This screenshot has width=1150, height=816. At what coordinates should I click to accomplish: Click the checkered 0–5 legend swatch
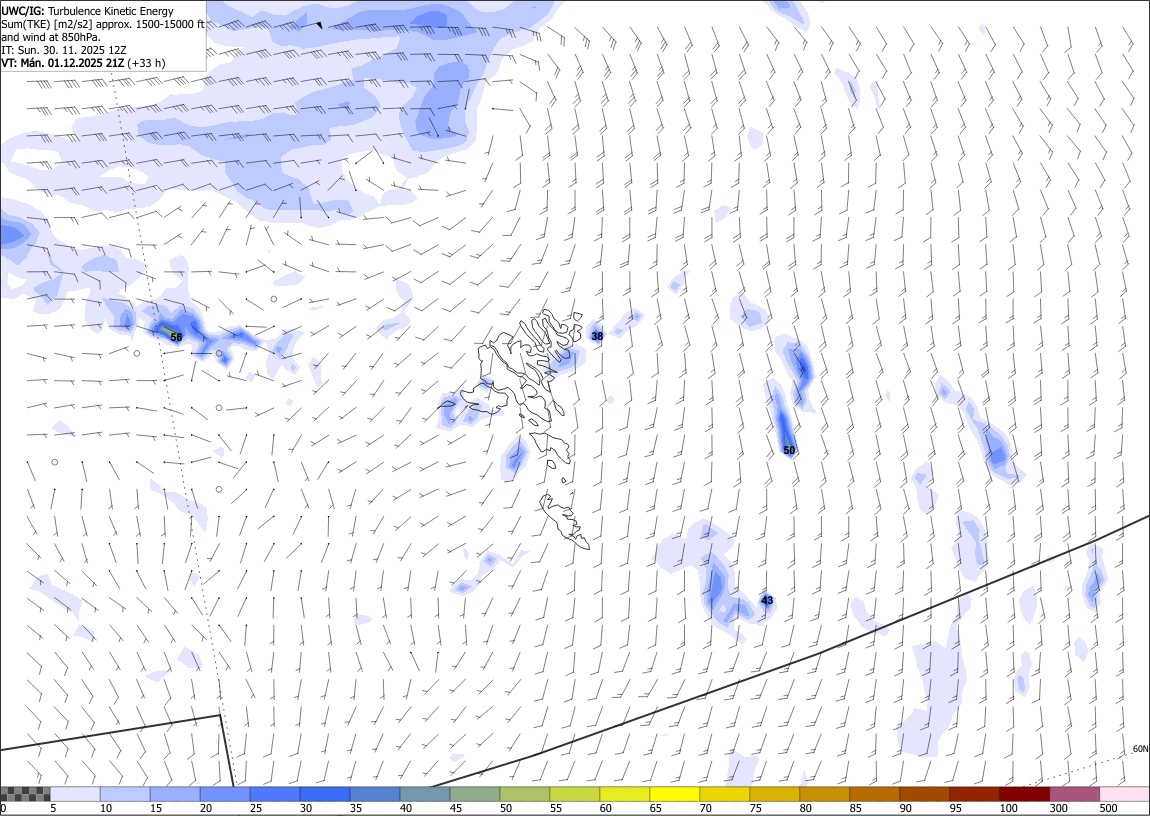point(26,794)
